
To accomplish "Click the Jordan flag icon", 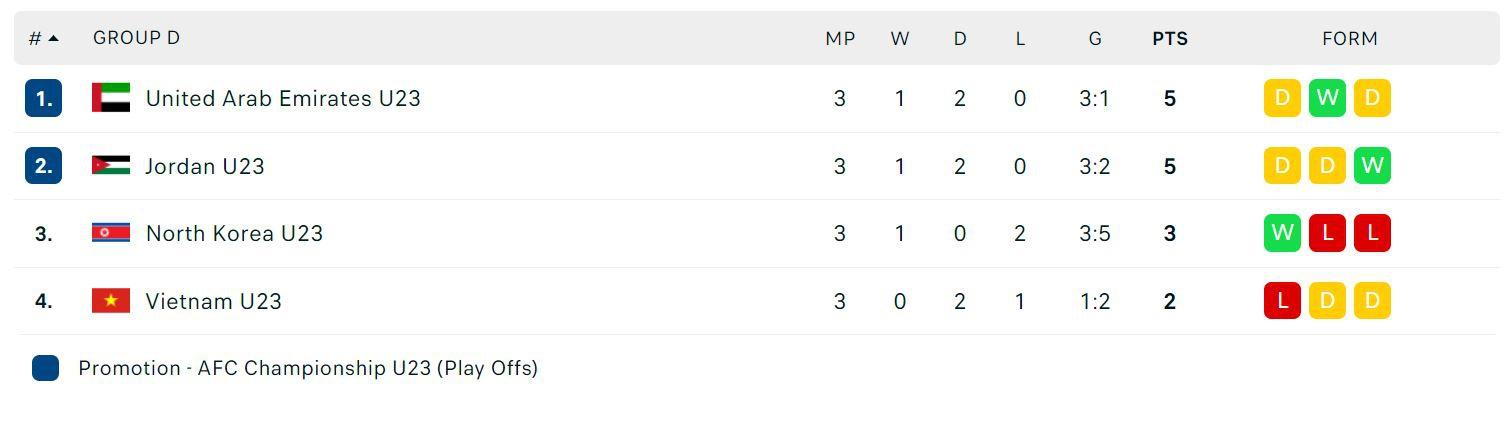I will pyautogui.click(x=111, y=166).
